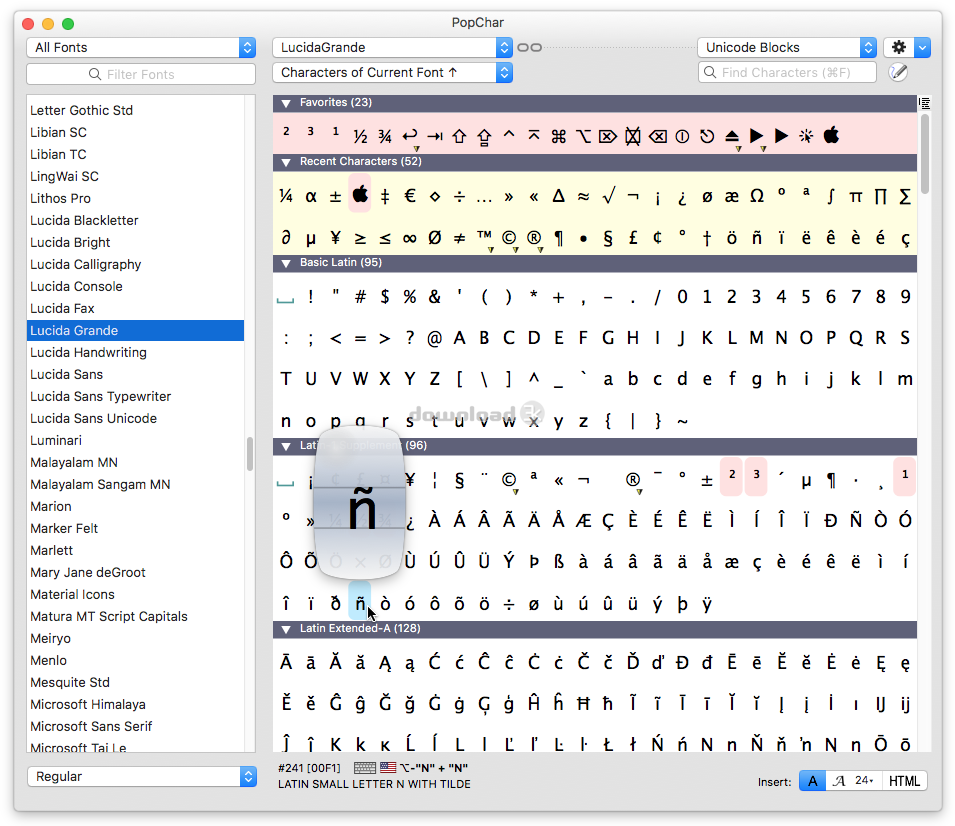Click the font link chain icon
Image resolution: width=955 pixels, height=826 pixels.
coord(530,48)
